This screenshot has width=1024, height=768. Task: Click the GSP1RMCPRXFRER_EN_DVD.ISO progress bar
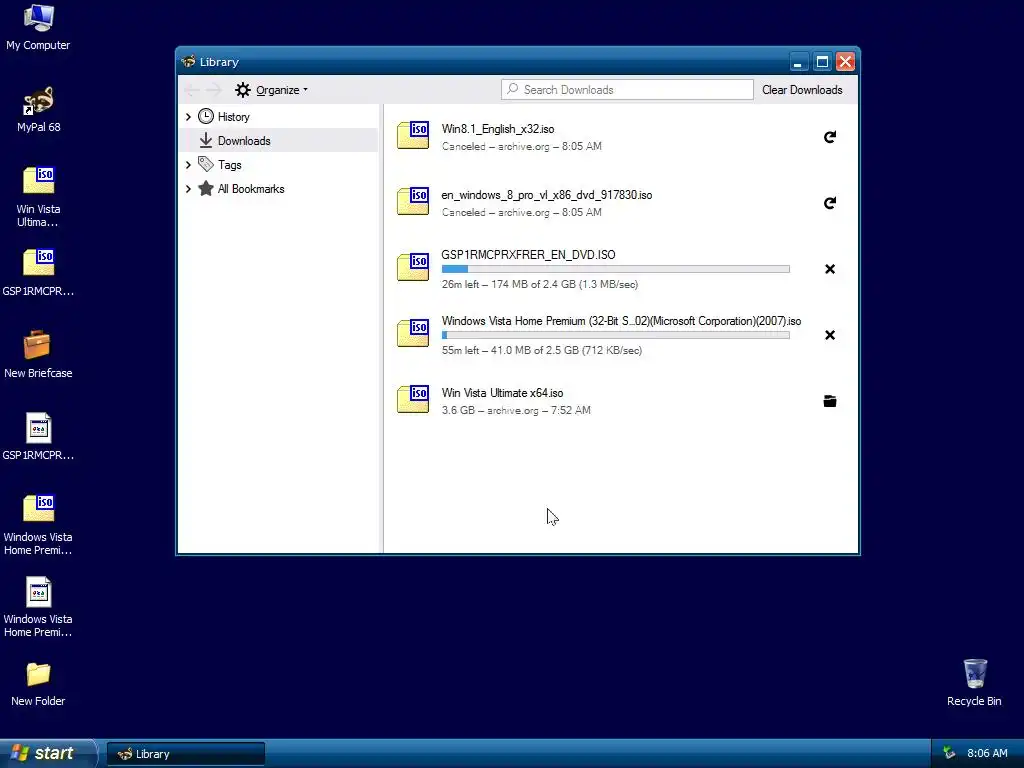616,269
